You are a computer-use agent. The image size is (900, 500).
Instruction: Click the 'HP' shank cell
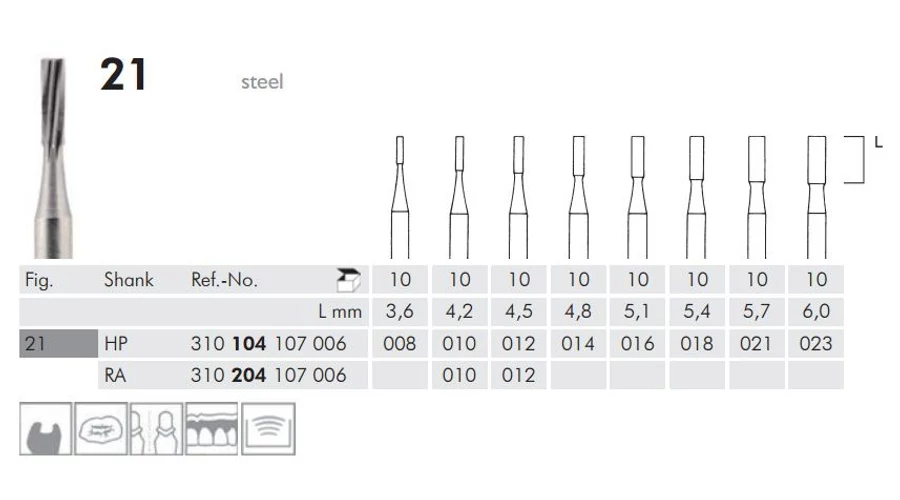click(116, 343)
